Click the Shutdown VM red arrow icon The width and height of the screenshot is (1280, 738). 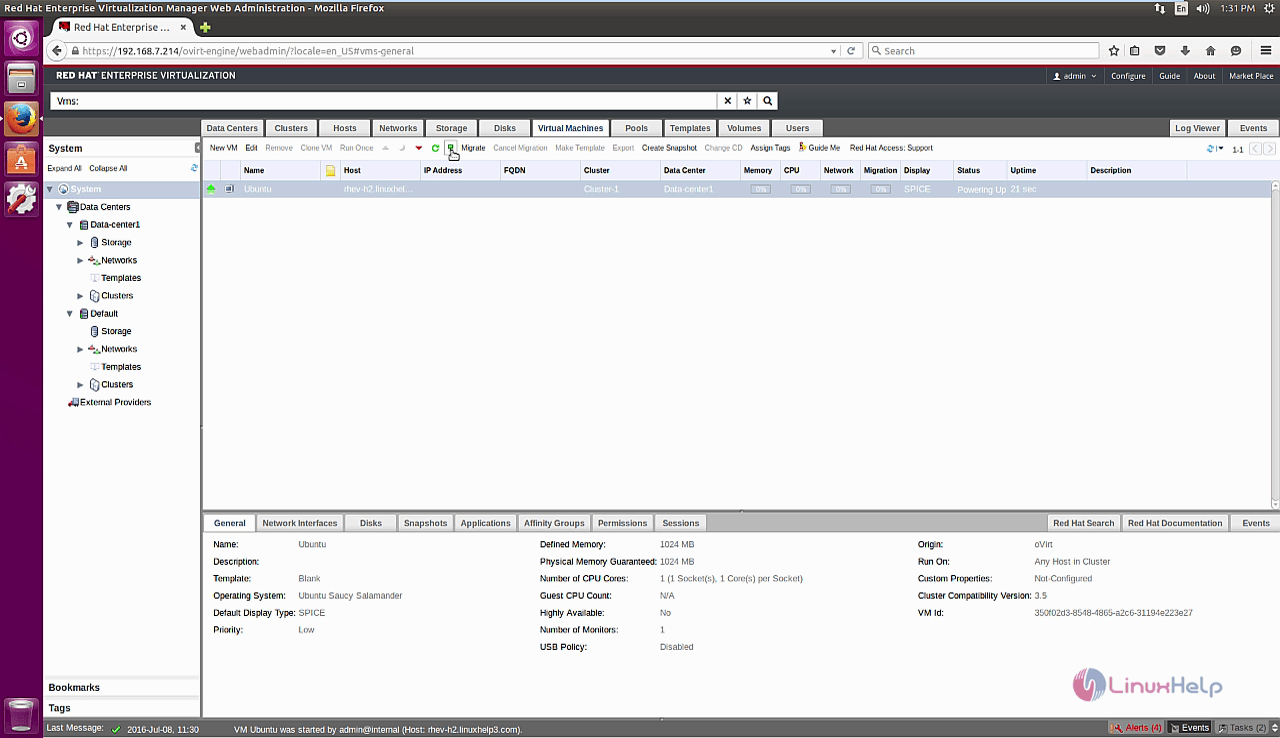pyautogui.click(x=419, y=148)
